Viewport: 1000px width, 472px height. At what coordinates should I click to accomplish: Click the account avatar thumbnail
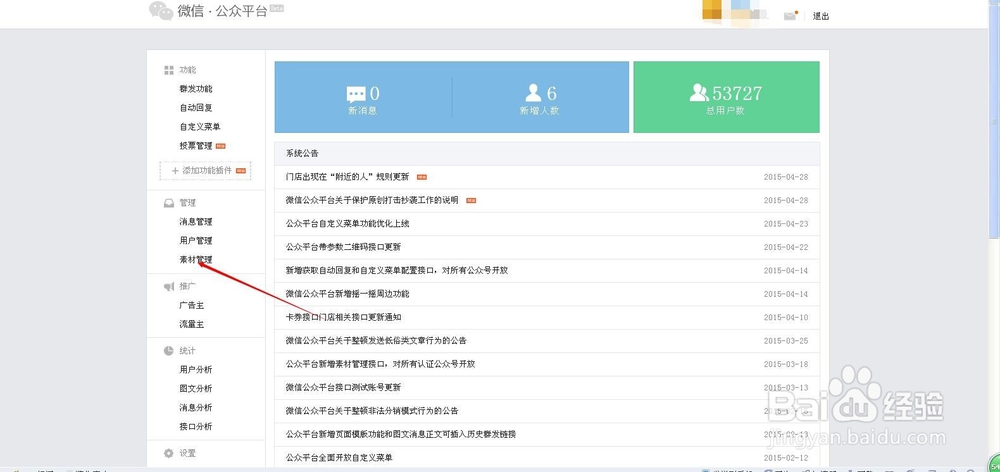click(712, 10)
